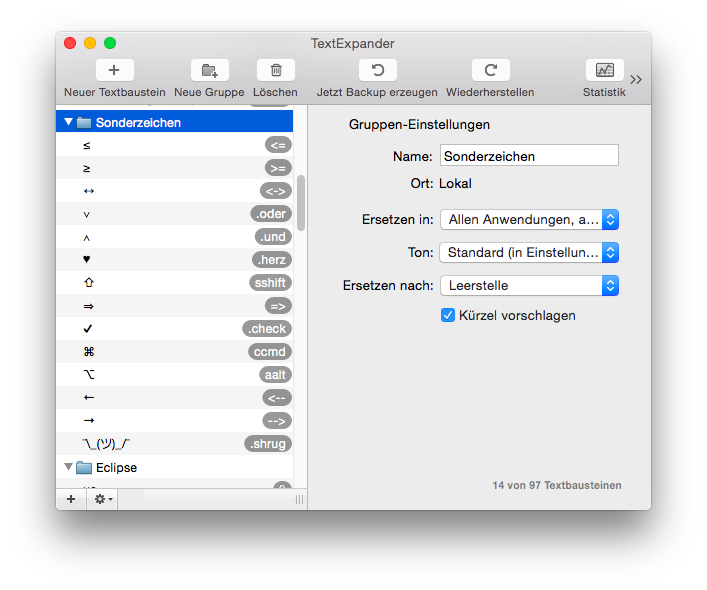The height and width of the screenshot is (590, 707).
Task: Select the ⇒ double arrow snippet
Action: (174, 306)
